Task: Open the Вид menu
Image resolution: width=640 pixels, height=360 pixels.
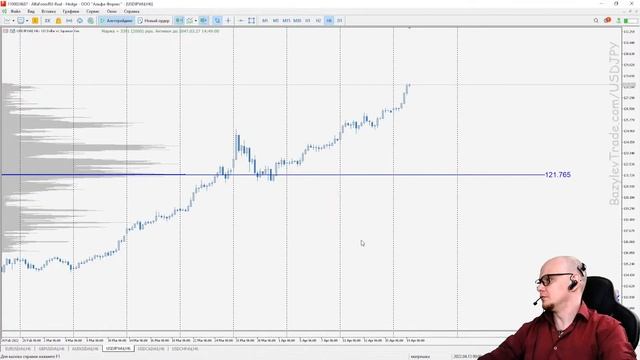Action: coord(31,11)
